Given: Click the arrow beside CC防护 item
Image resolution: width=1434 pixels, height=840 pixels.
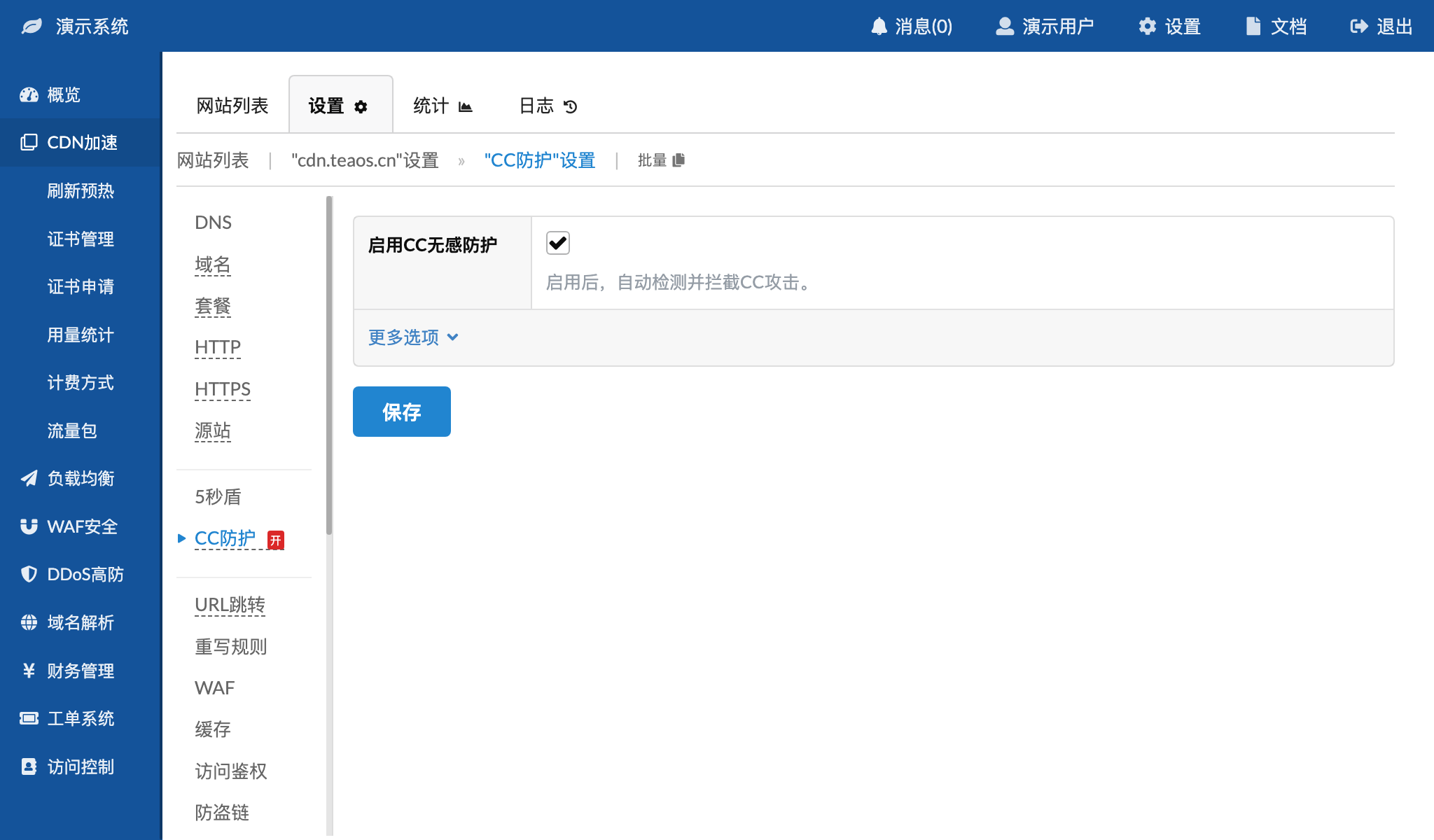Looking at the screenshot, I should (x=182, y=538).
